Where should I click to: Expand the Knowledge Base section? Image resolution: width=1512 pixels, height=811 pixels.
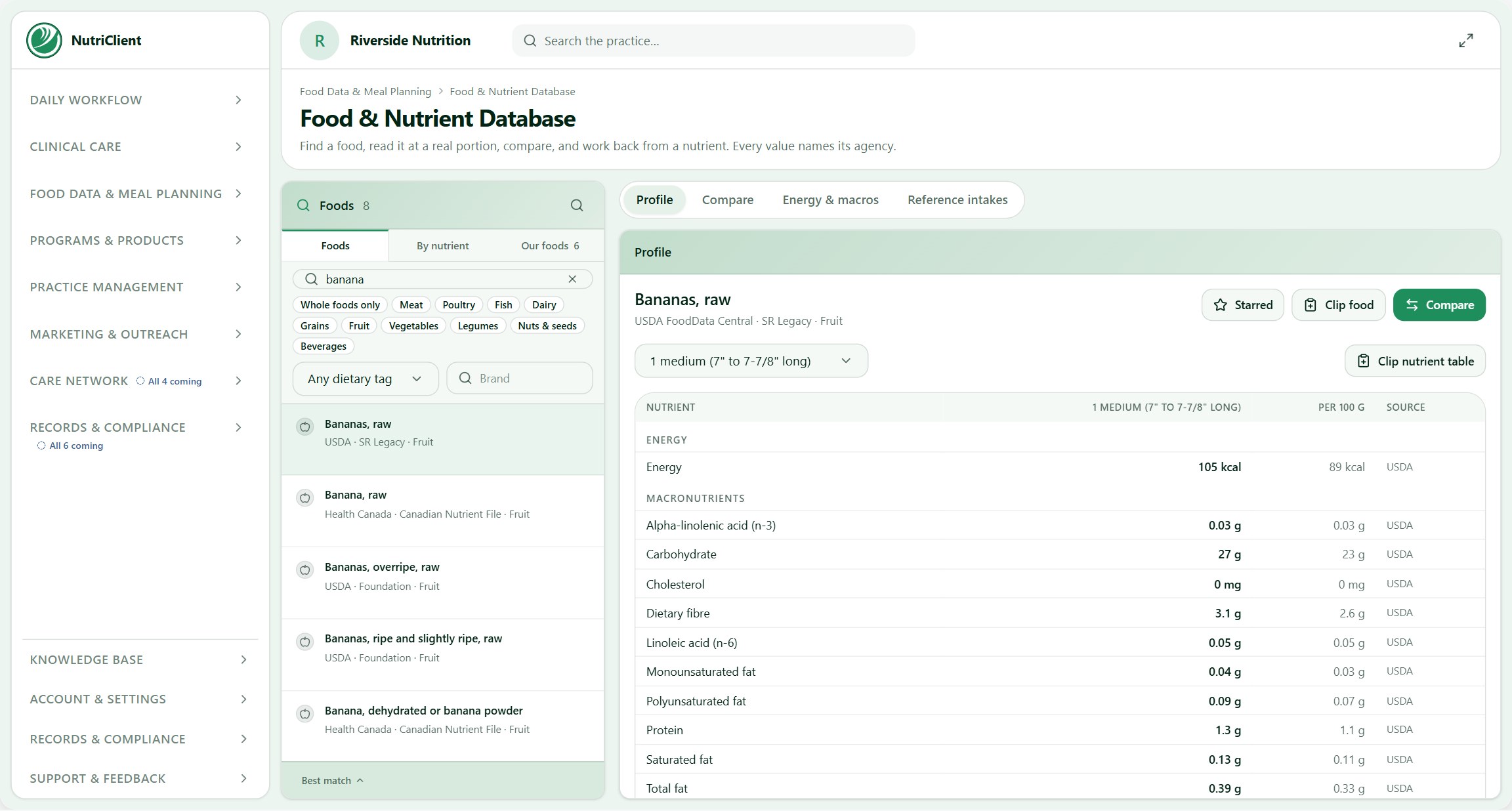click(x=139, y=659)
